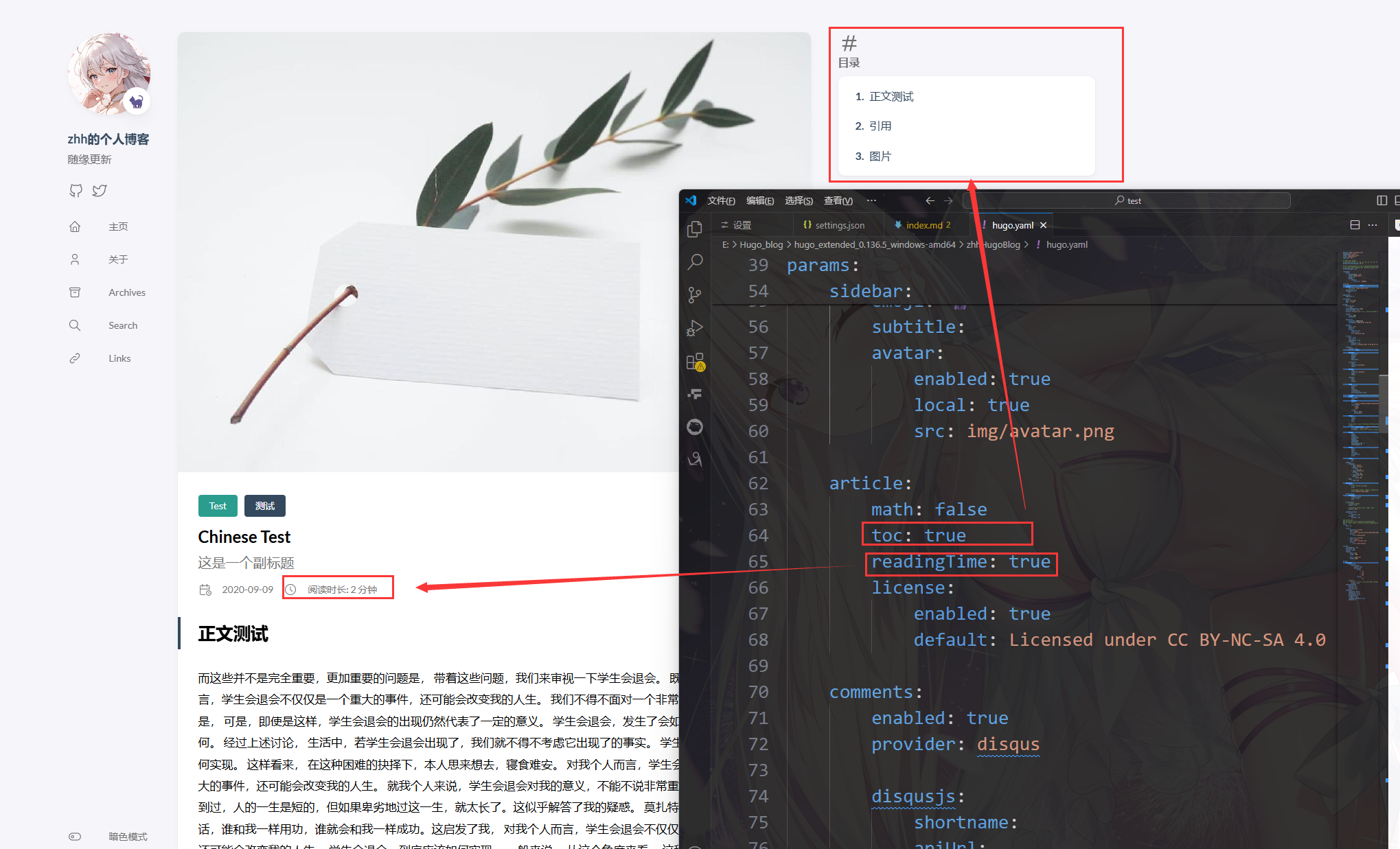Toggle 暗色模式 dark mode switch
The image size is (1400, 849).
[75, 836]
